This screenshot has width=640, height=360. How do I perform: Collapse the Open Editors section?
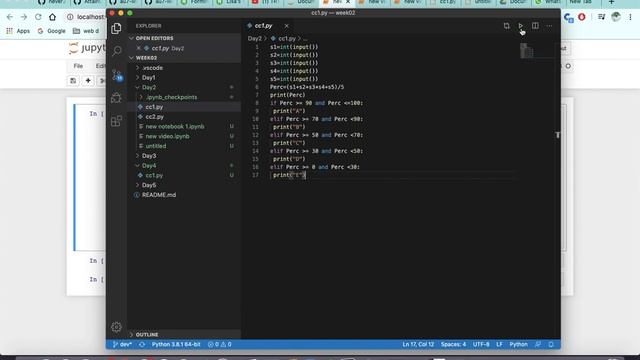pyautogui.click(x=184, y=38)
